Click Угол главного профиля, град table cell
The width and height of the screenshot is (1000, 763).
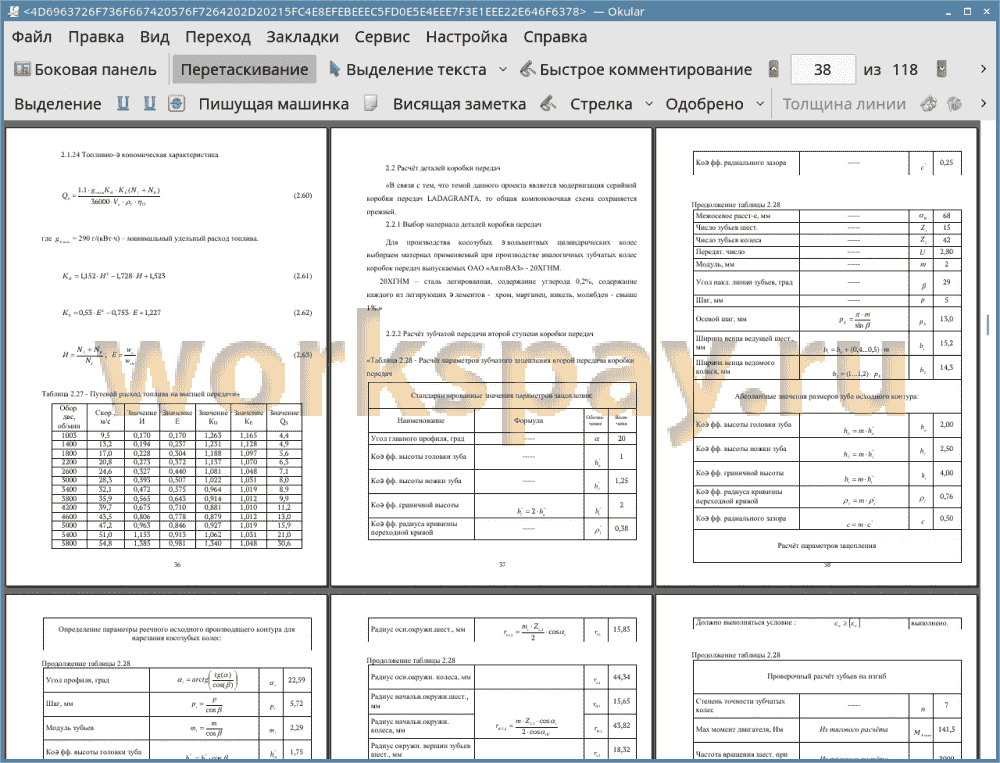click(421, 439)
